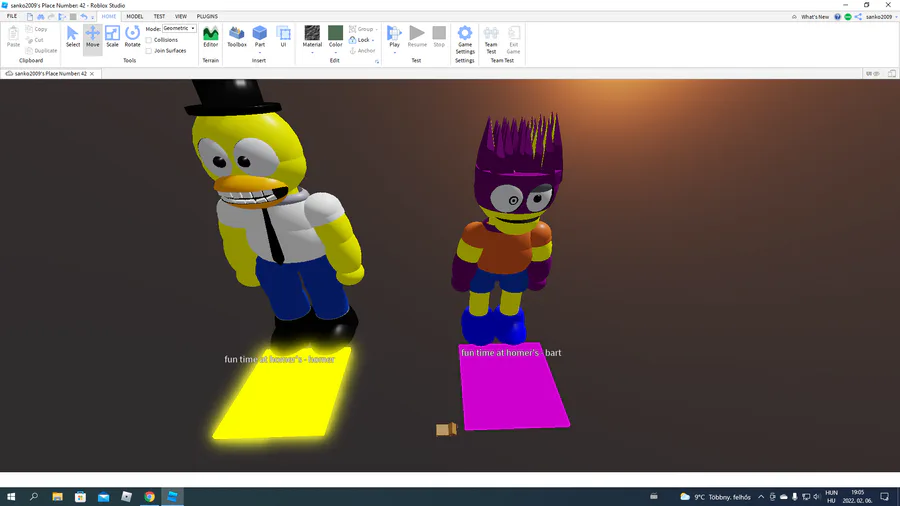
Task: Switch to the PLUGINS ribbon tab
Action: (207, 17)
